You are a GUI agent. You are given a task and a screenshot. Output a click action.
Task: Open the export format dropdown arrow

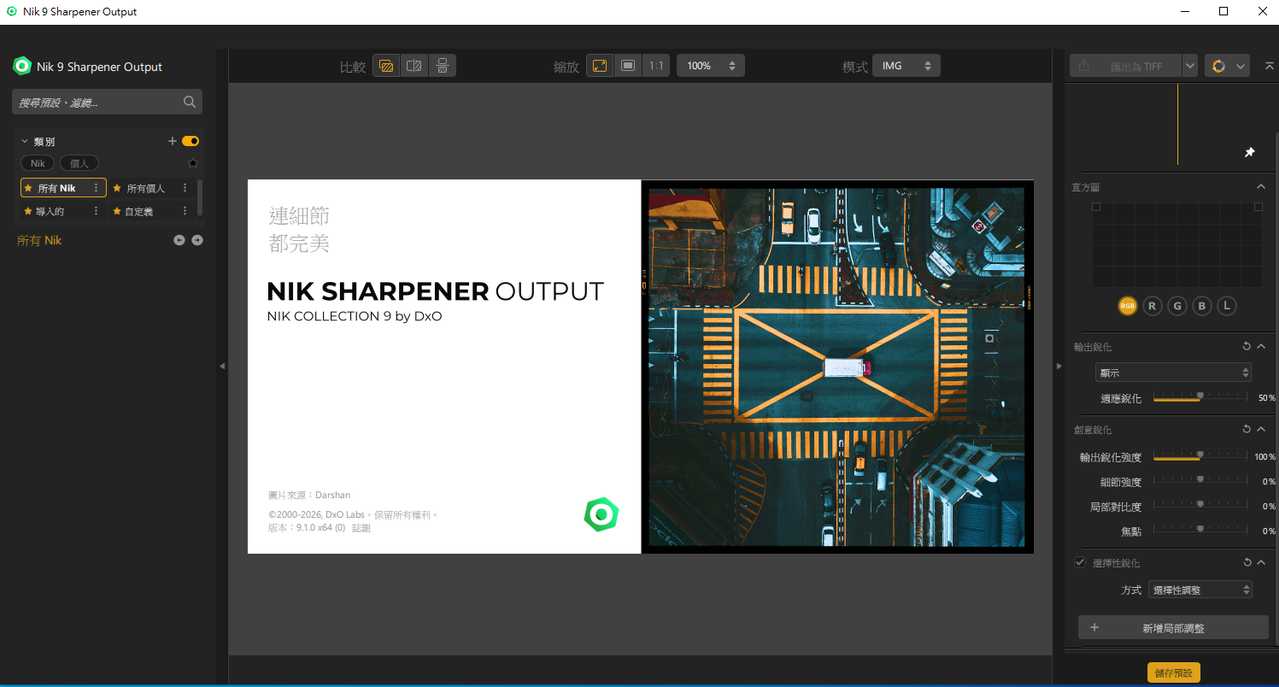(1190, 66)
